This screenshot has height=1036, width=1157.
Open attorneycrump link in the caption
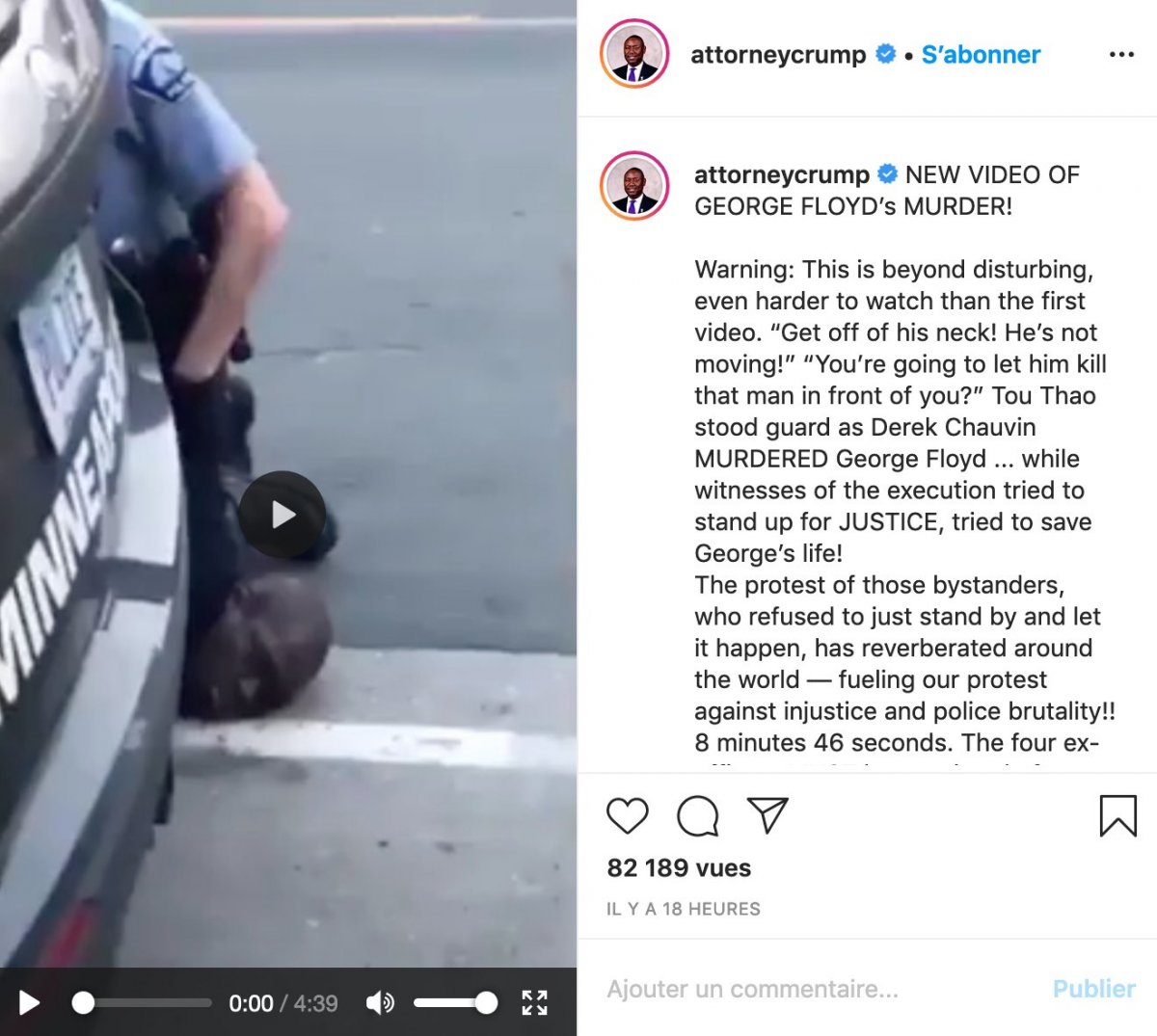coord(782,174)
